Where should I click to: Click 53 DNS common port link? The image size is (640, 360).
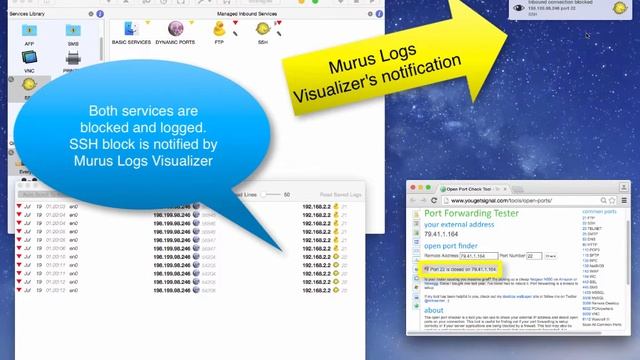coord(589,240)
